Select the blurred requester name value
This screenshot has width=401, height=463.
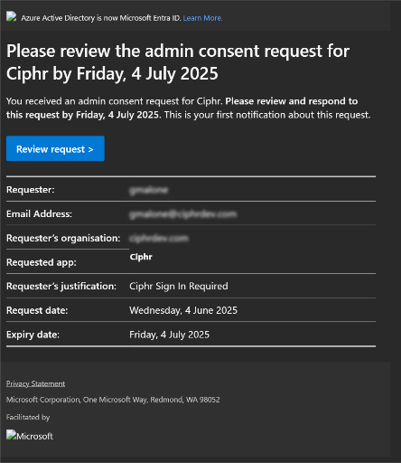coord(149,190)
